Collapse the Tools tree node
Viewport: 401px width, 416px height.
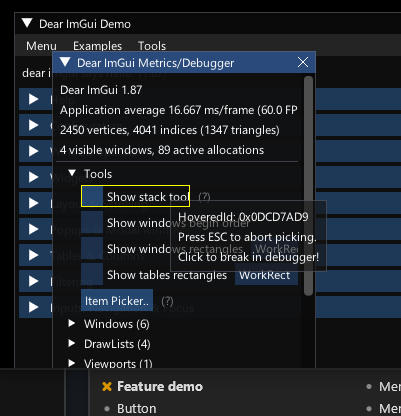point(72,173)
